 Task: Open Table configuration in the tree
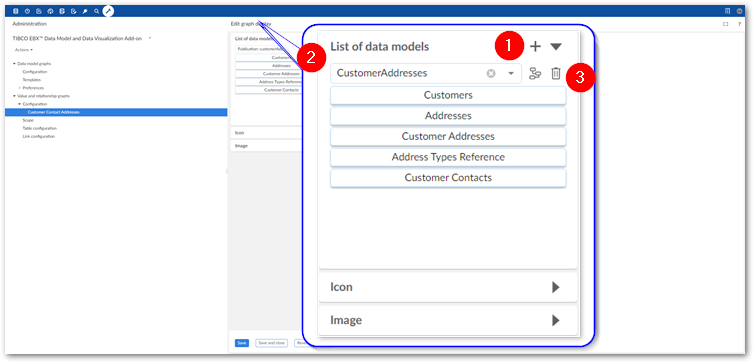point(39,128)
